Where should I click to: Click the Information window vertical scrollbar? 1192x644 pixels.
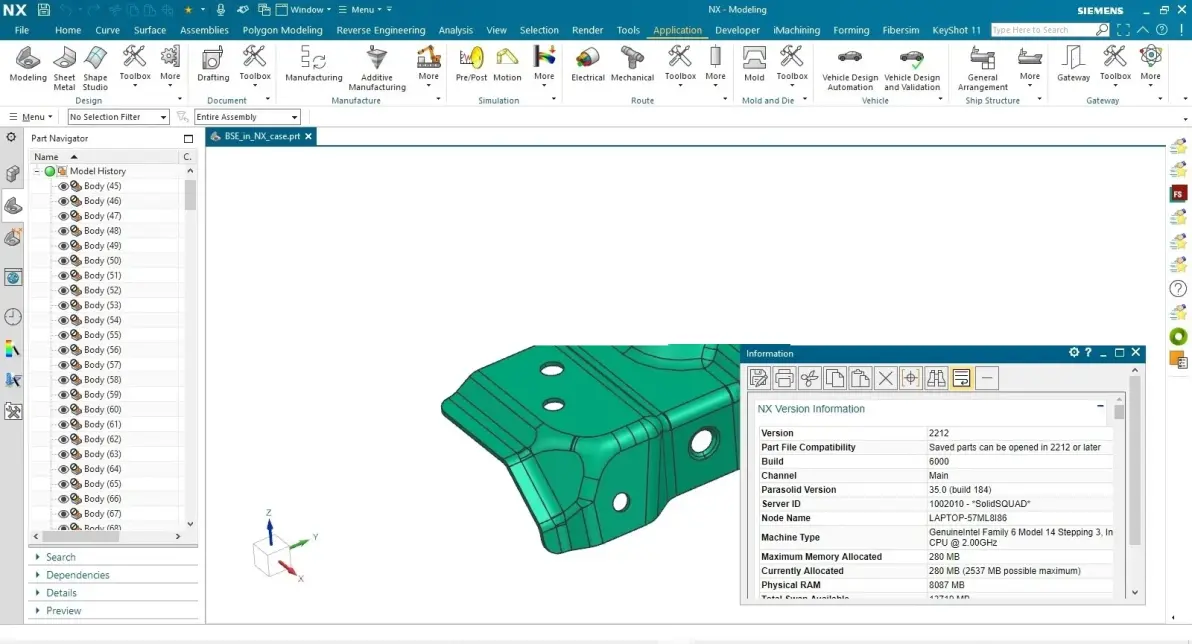tap(1134, 461)
